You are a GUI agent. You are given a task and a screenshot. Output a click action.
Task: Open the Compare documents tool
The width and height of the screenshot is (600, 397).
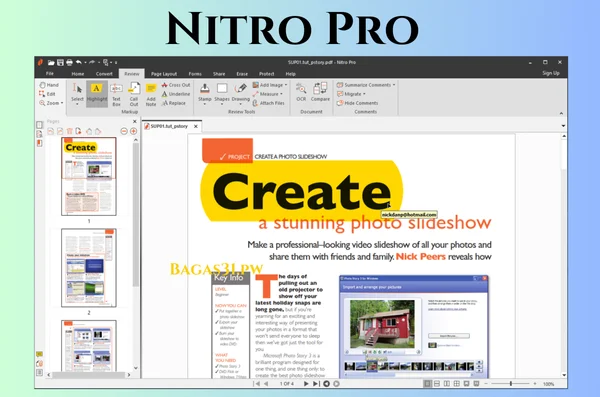click(x=320, y=92)
